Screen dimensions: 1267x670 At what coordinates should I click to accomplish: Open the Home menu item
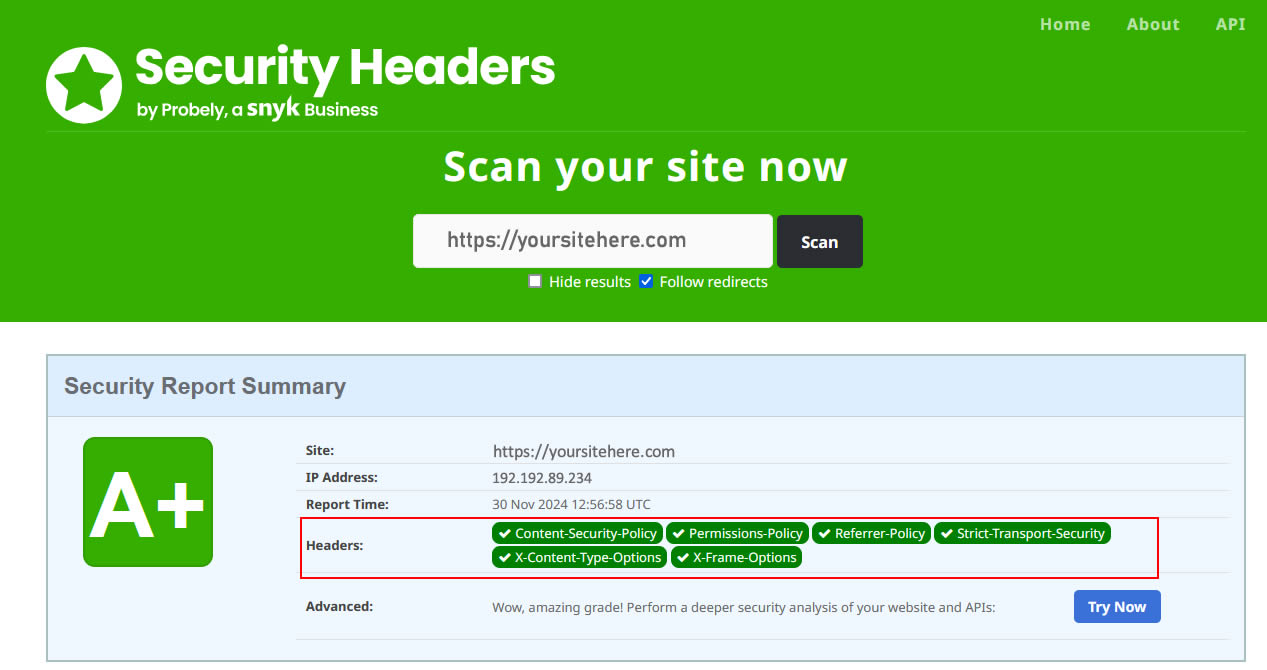[1065, 24]
